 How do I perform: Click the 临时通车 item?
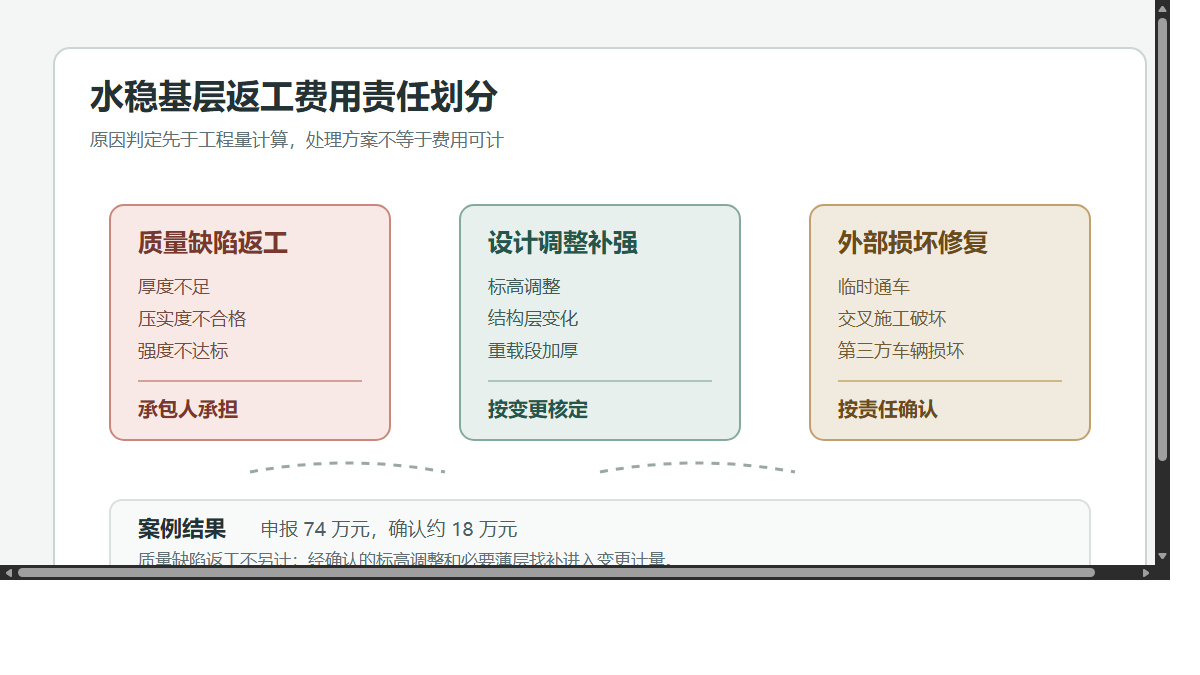874,287
